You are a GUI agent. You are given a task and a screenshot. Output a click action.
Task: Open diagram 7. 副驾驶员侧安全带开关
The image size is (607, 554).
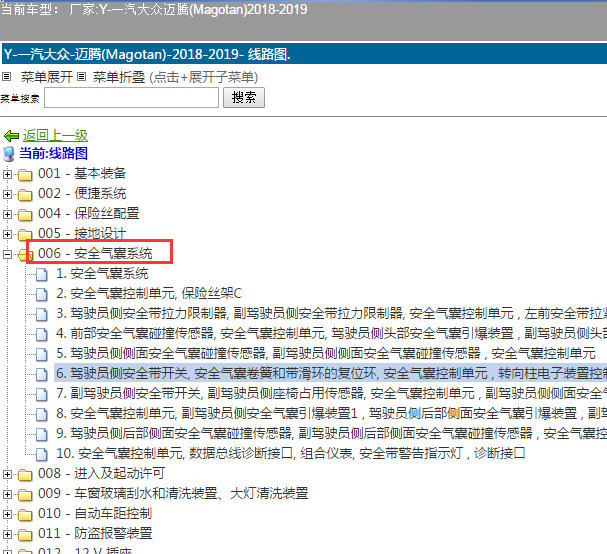tap(331, 393)
